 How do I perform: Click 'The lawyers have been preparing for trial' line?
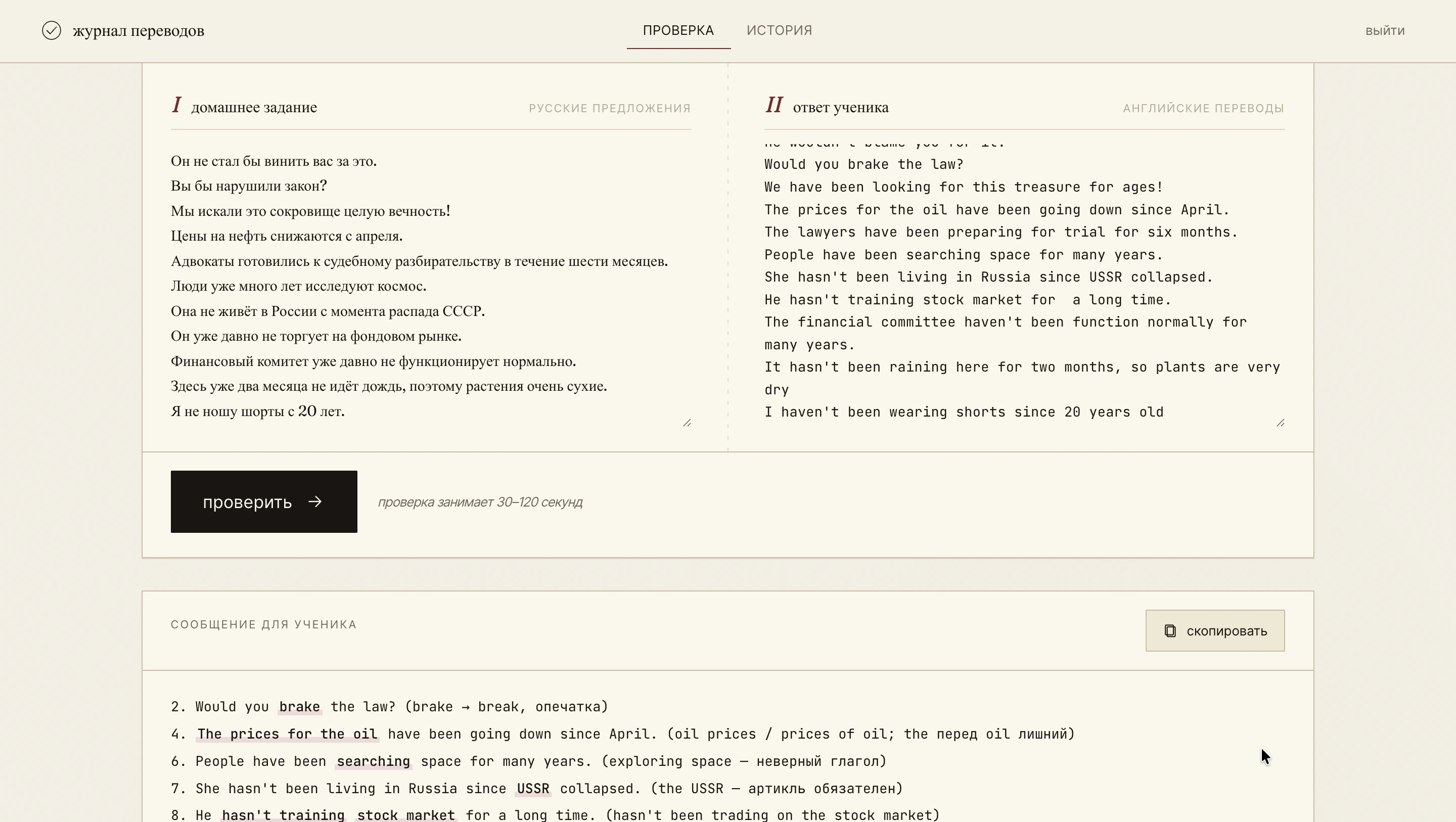pos(1000,233)
